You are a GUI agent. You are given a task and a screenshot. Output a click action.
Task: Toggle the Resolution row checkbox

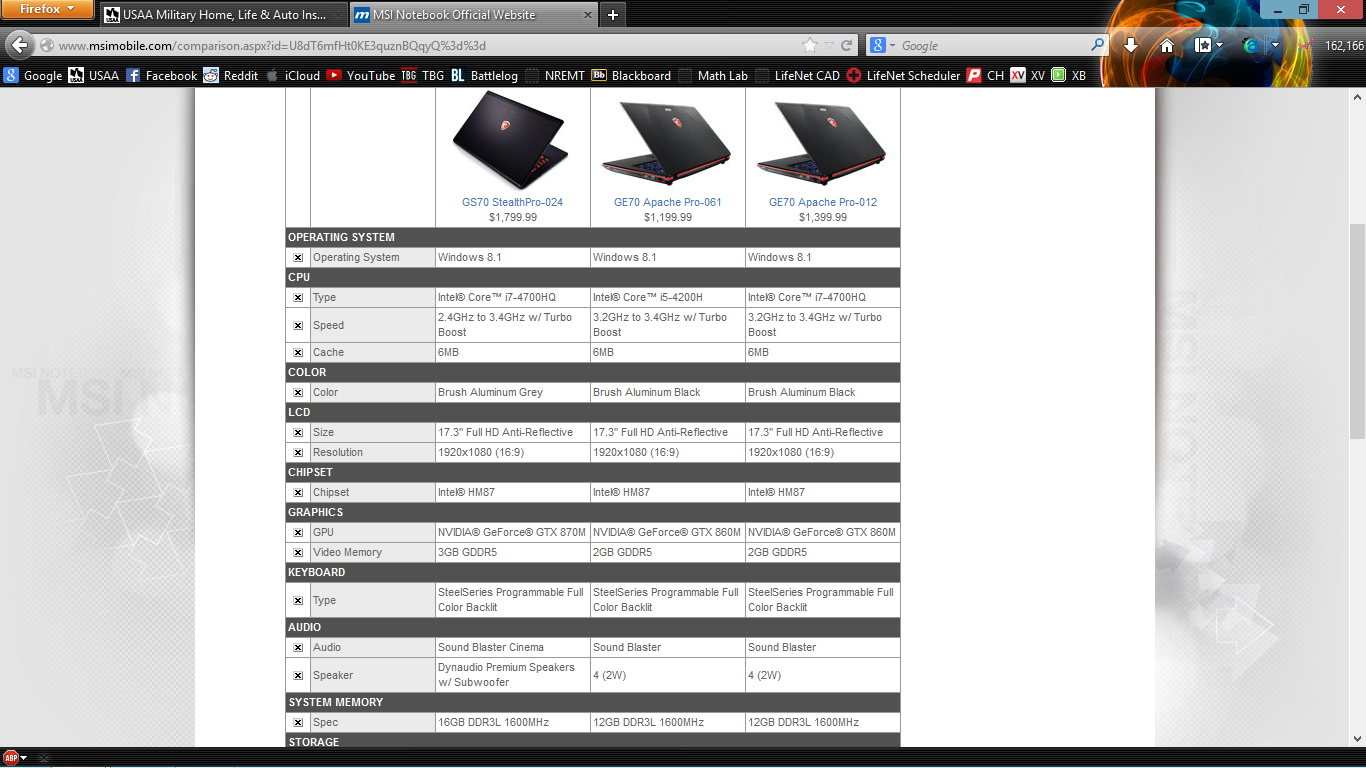click(298, 452)
